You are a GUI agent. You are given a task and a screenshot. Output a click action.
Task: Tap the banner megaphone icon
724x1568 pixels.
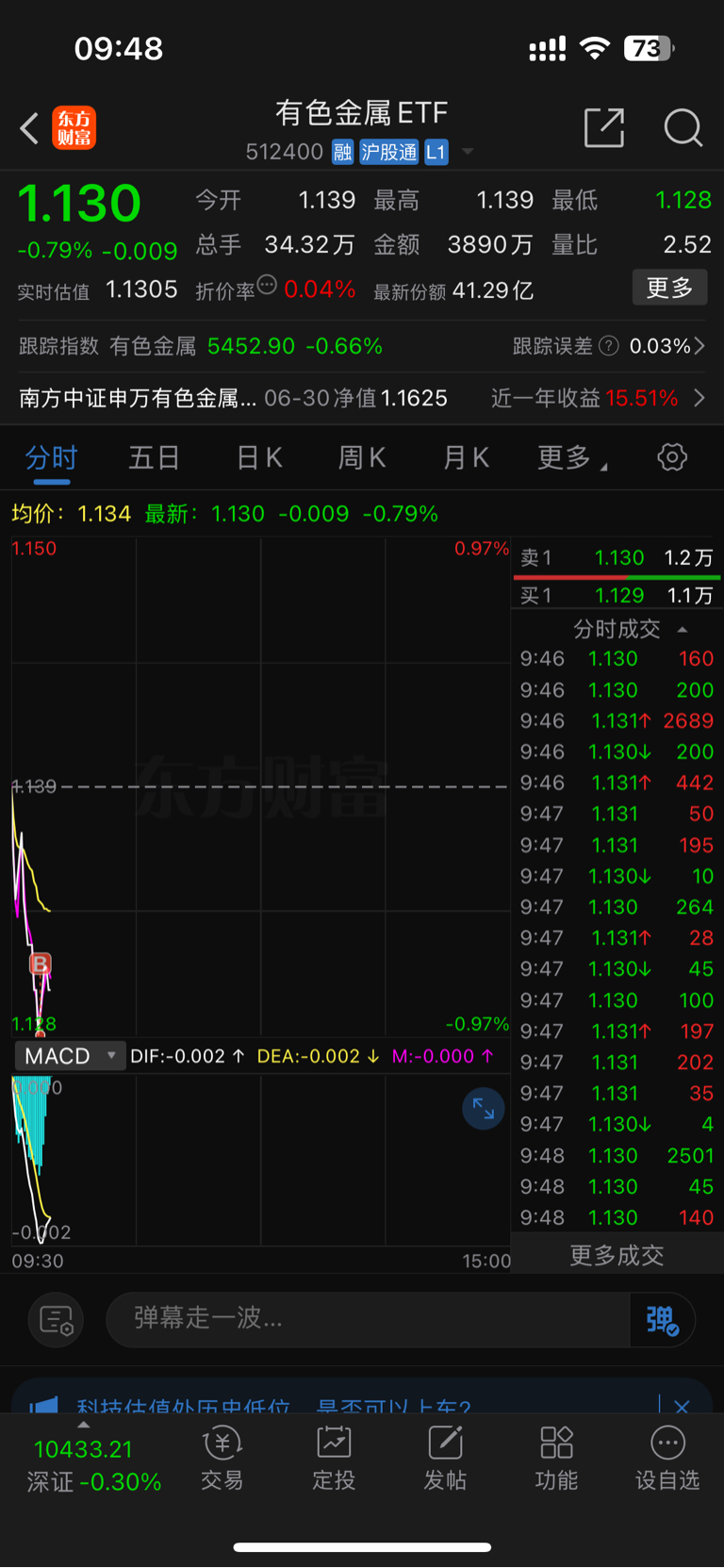pyautogui.click(x=43, y=1407)
